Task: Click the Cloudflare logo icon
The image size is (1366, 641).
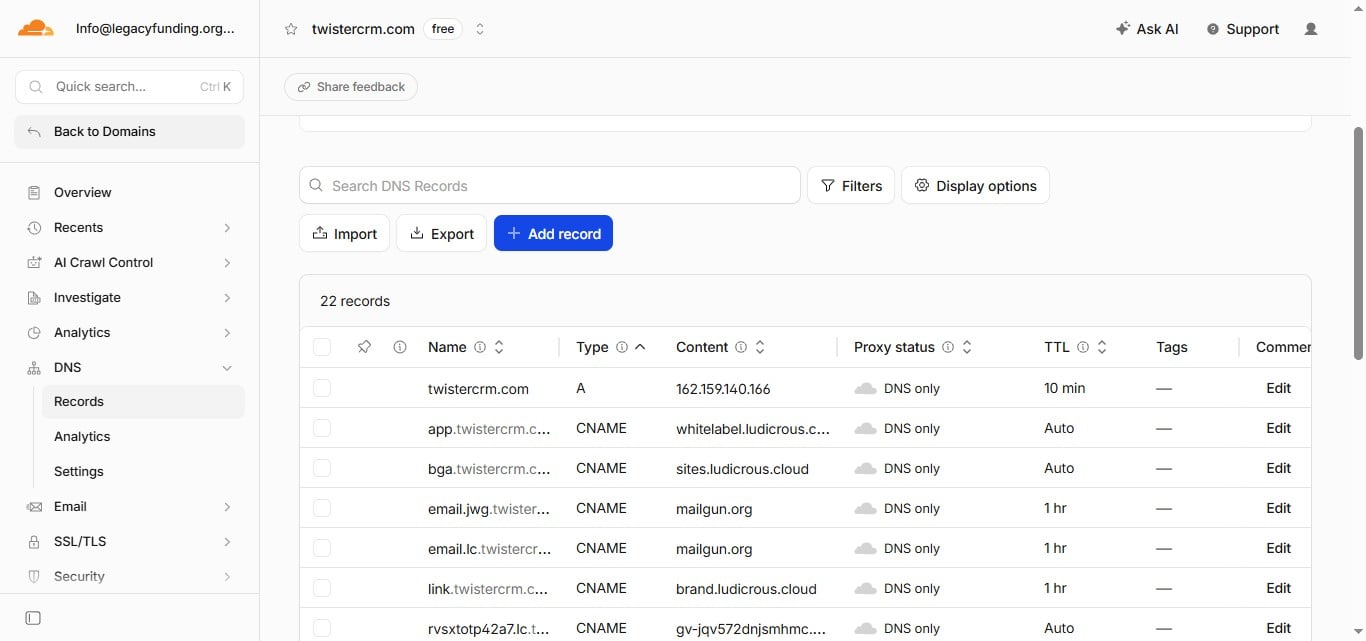Action: point(36,28)
